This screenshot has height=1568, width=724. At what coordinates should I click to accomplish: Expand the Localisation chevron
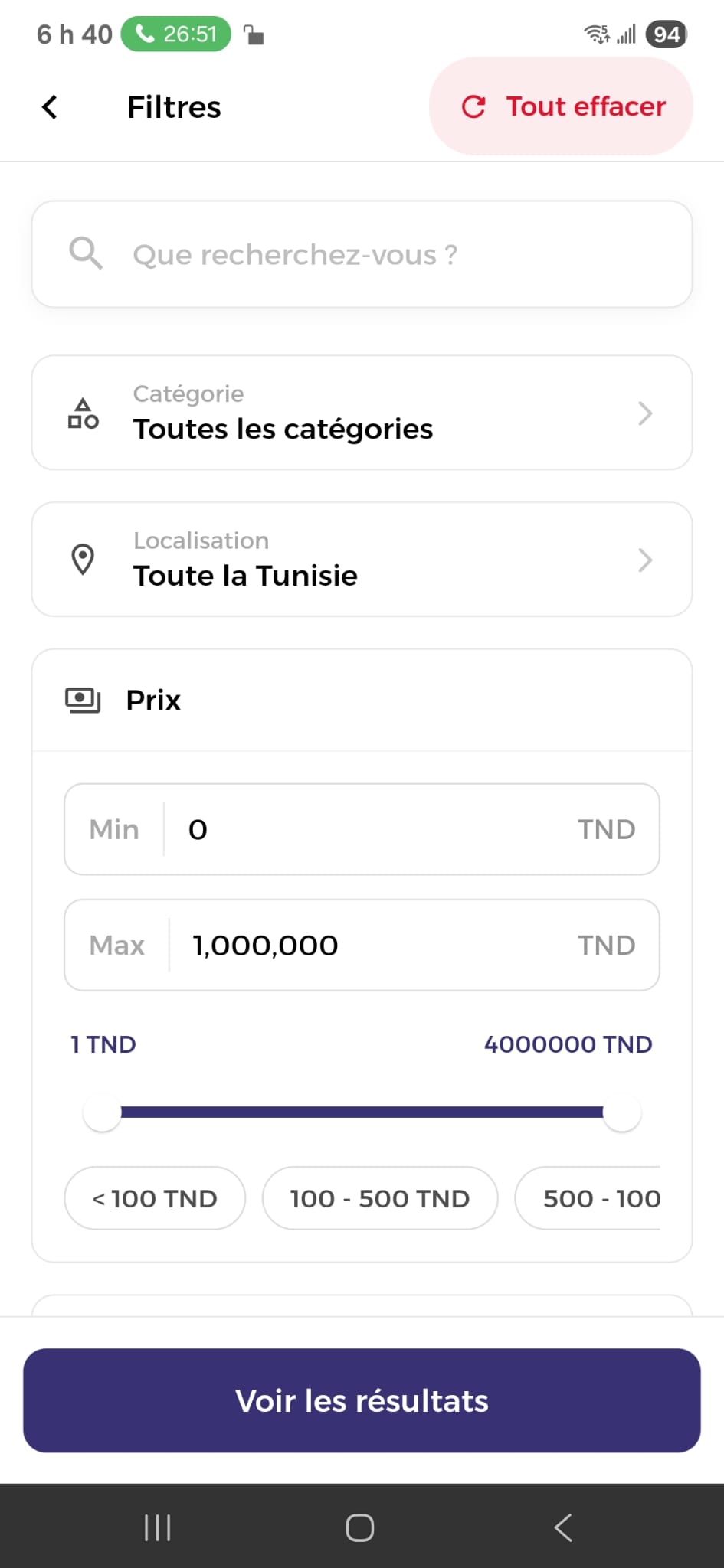click(645, 560)
